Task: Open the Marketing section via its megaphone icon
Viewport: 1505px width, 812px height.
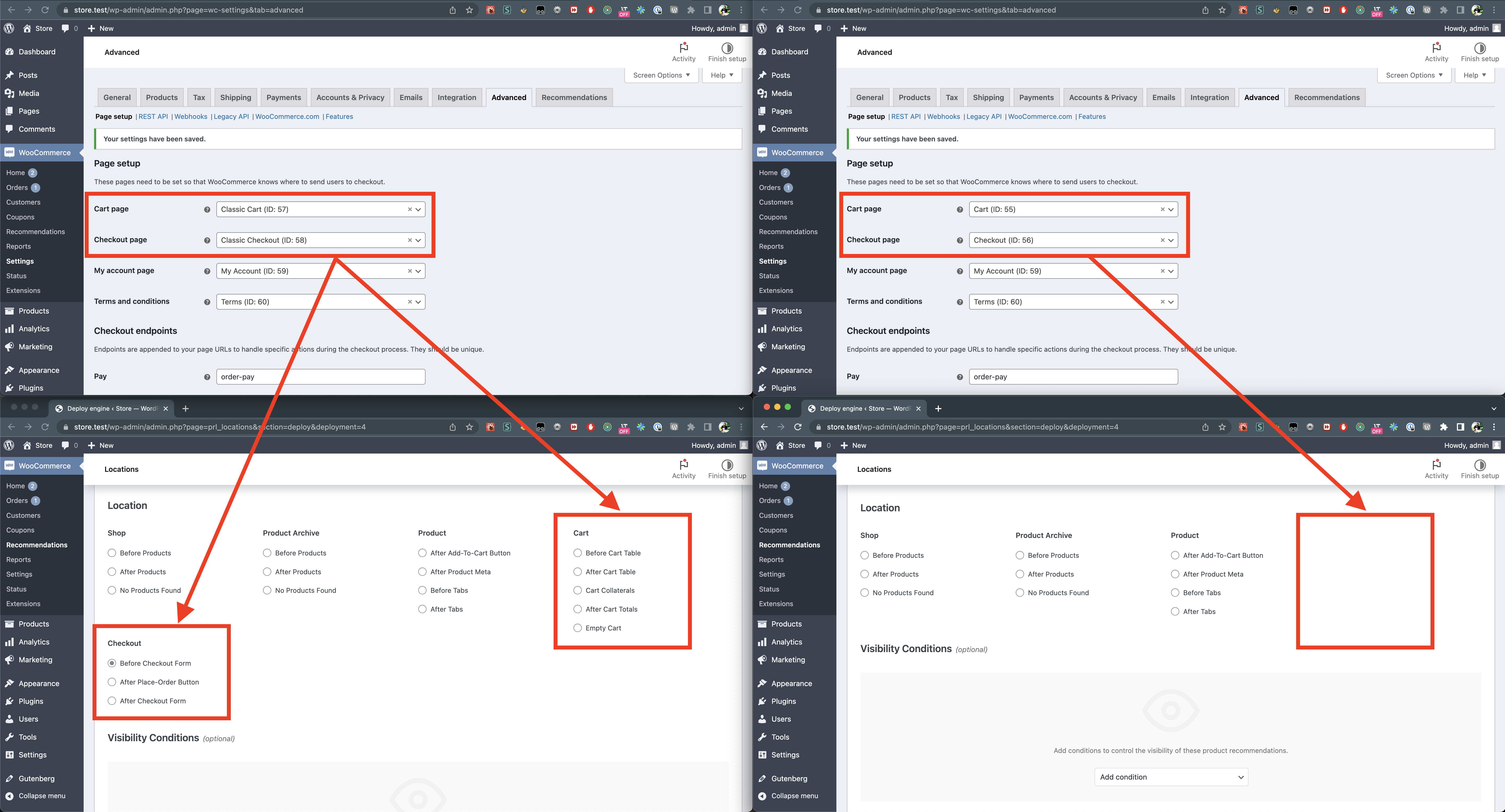Action: pyautogui.click(x=9, y=346)
